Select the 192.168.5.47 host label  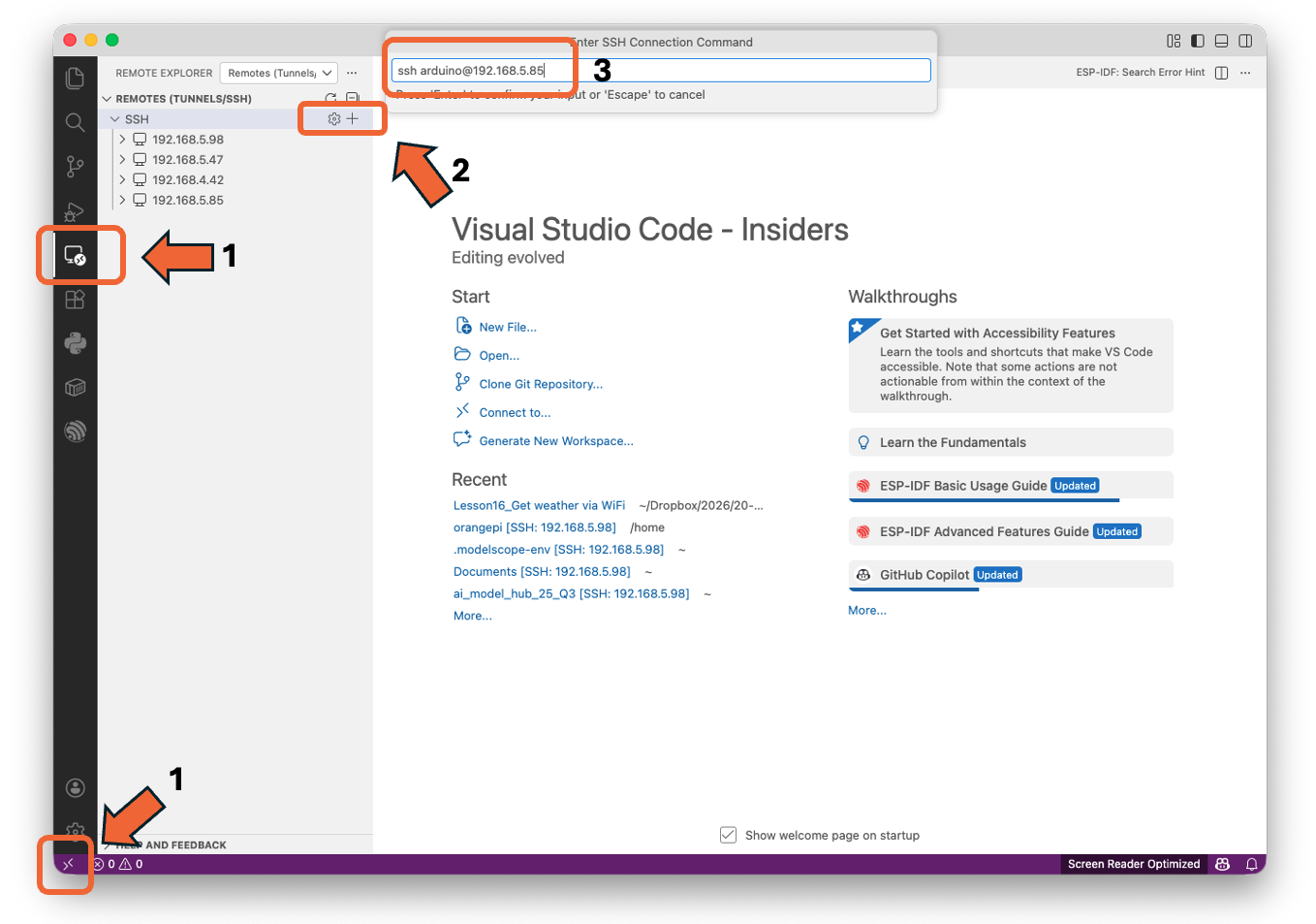coord(188,160)
